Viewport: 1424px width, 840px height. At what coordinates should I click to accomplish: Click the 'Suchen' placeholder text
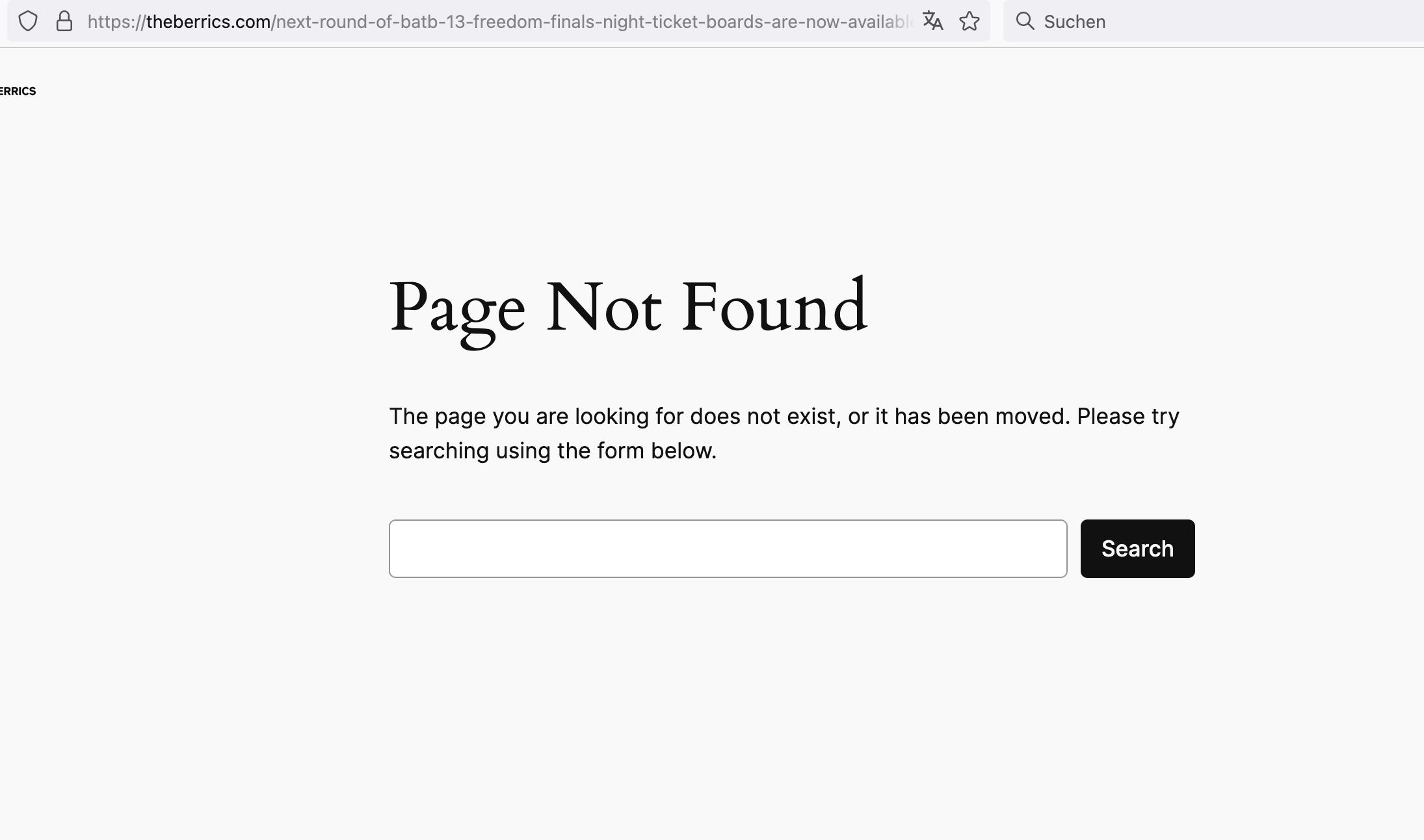[x=1075, y=21]
